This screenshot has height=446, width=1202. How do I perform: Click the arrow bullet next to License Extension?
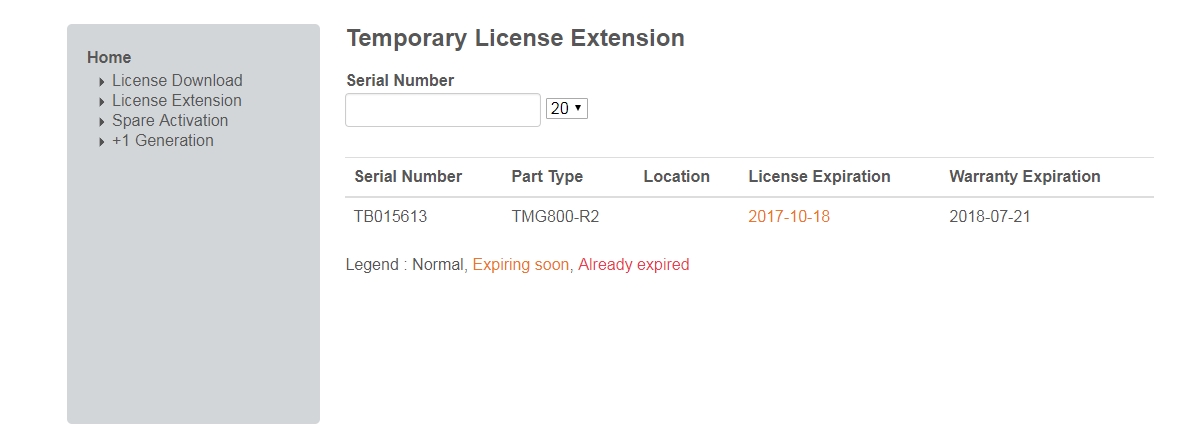[x=102, y=102]
